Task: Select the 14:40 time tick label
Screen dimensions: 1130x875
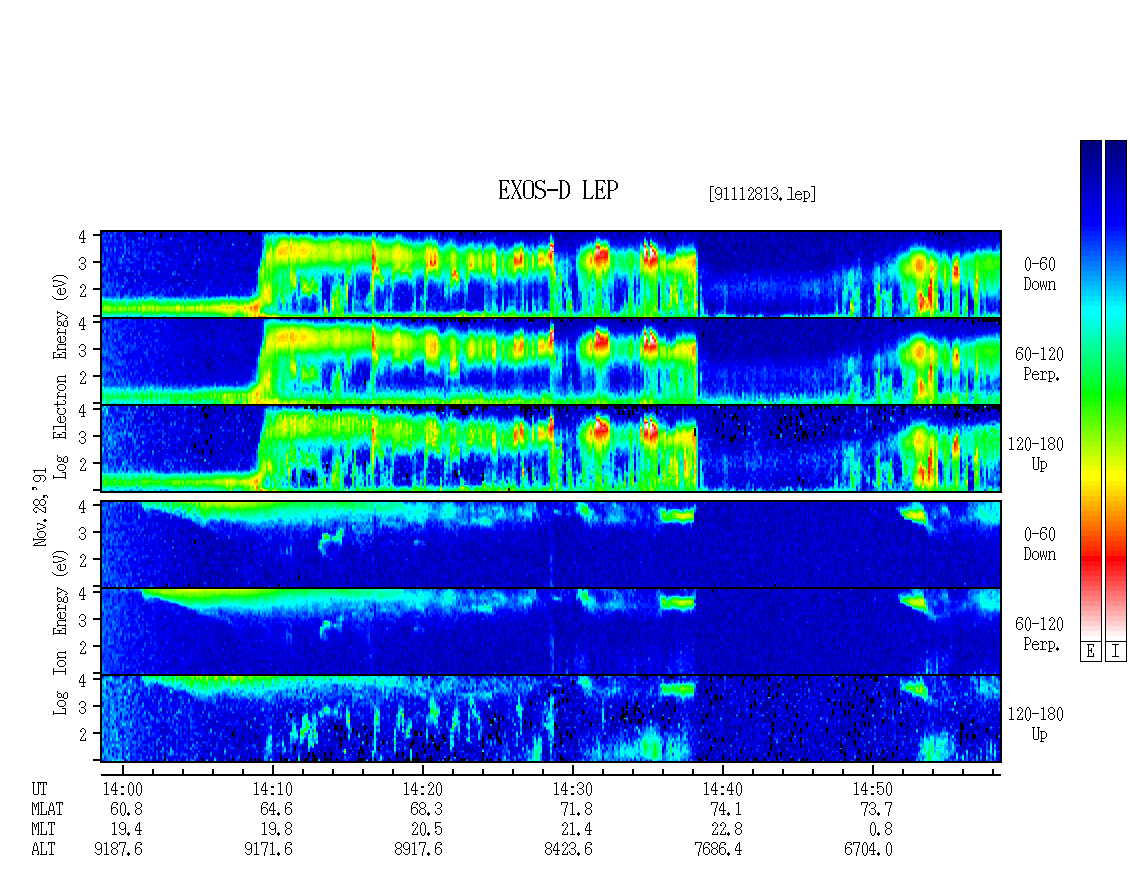Action: [722, 789]
